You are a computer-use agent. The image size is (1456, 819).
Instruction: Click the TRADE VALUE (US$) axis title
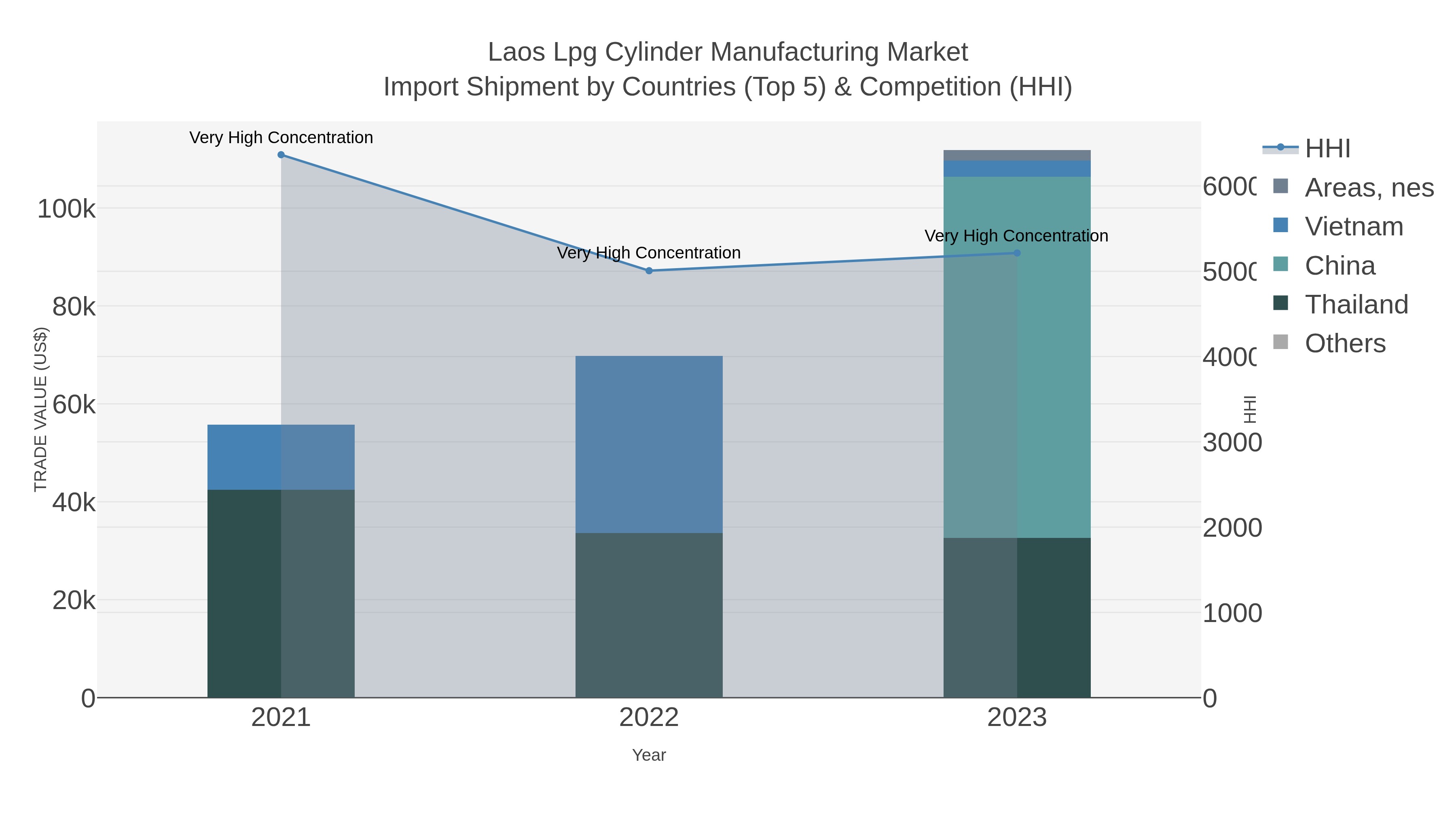coord(41,409)
